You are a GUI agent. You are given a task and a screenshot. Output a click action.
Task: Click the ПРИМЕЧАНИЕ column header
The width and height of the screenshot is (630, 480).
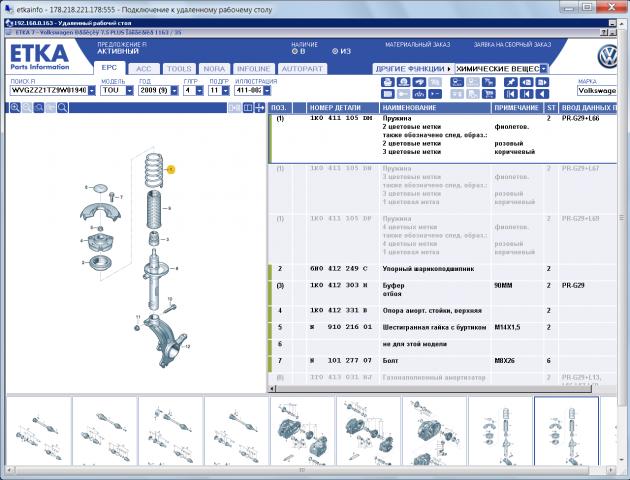[x=518, y=108]
